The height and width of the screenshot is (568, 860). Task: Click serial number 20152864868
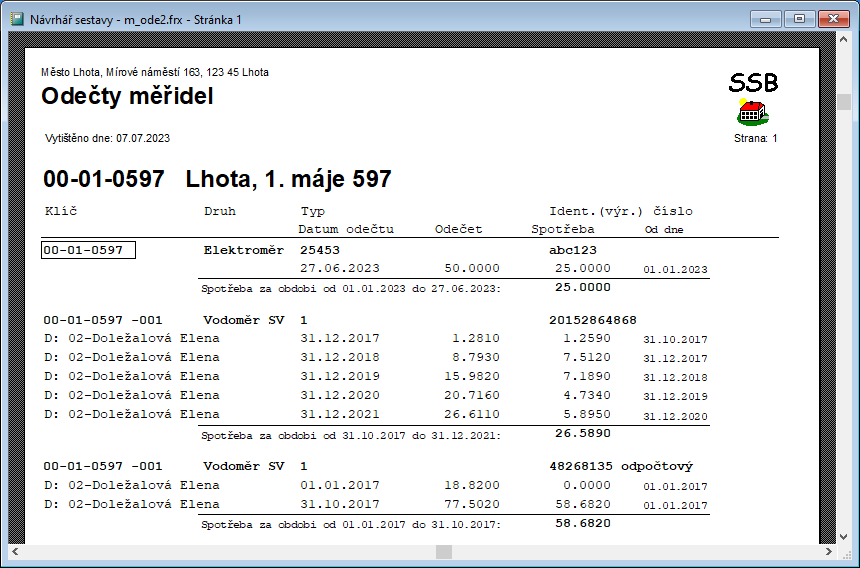[592, 320]
